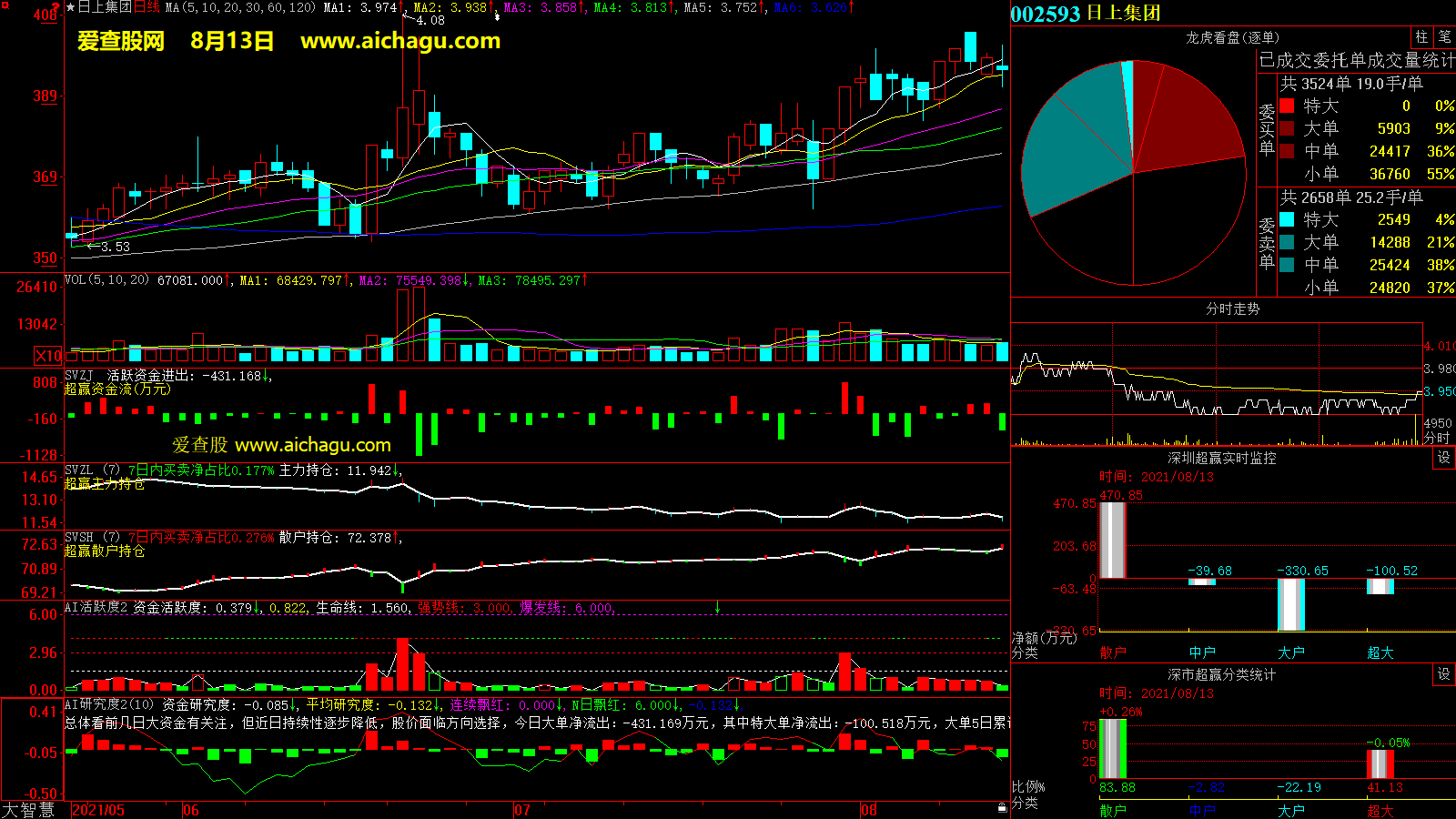
Task: Click MA(5,10,20,30,60,120) indicator parameters
Action: [x=241, y=7]
